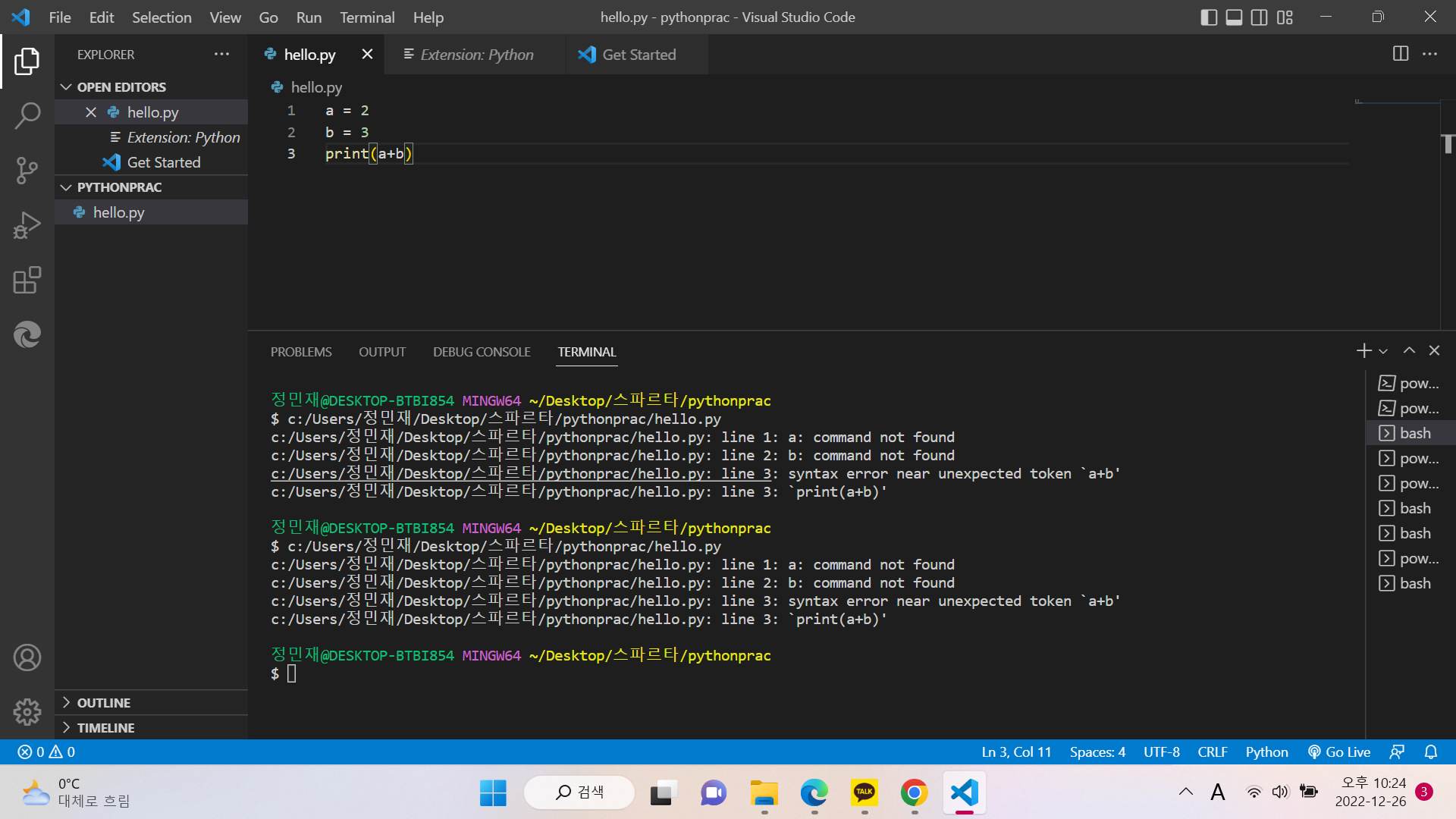Screen dimensions: 1456x819
Task: Select Get Started in Open Editors
Action: 151,162
